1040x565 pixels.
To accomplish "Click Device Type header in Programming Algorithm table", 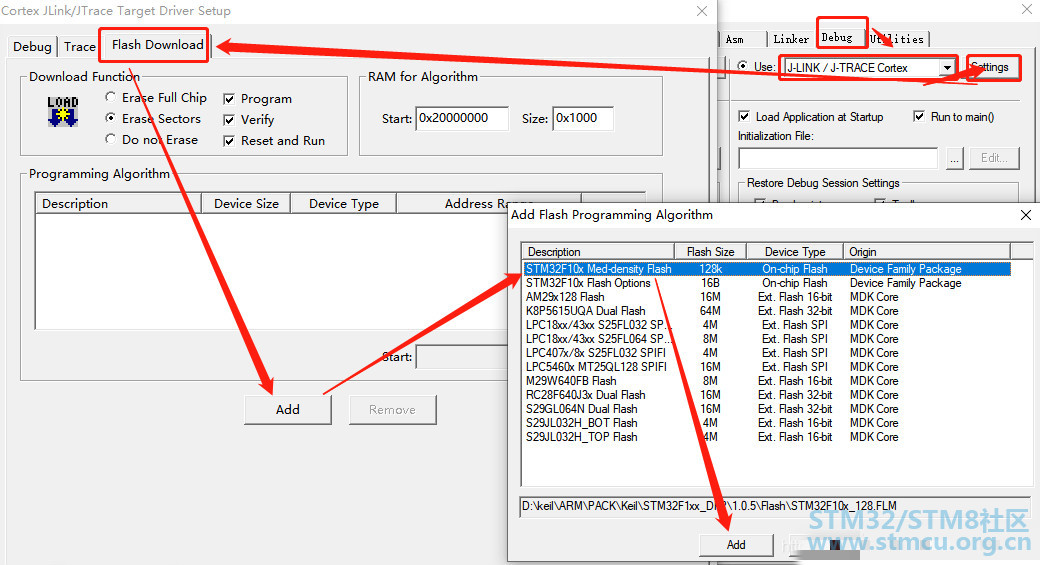I will (x=344, y=204).
